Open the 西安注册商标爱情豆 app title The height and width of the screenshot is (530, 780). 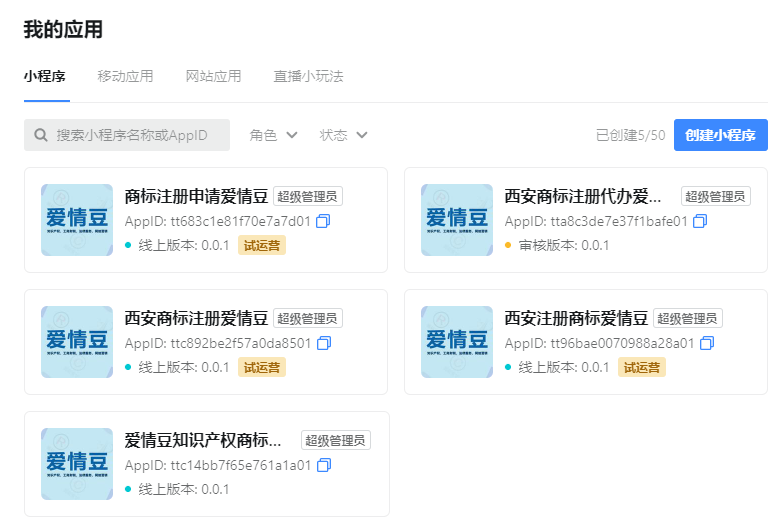pyautogui.click(x=576, y=319)
